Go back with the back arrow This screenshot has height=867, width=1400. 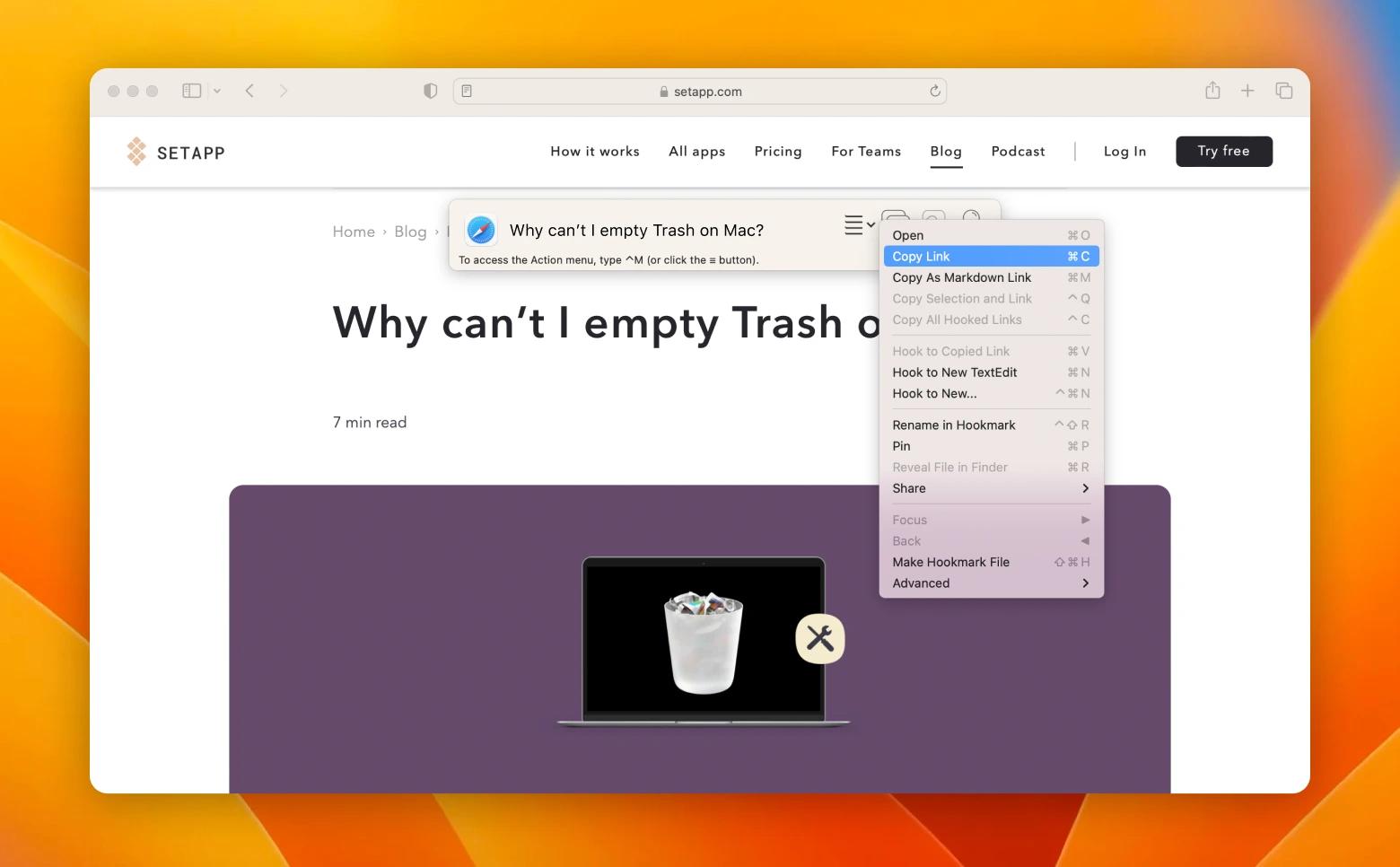249,91
